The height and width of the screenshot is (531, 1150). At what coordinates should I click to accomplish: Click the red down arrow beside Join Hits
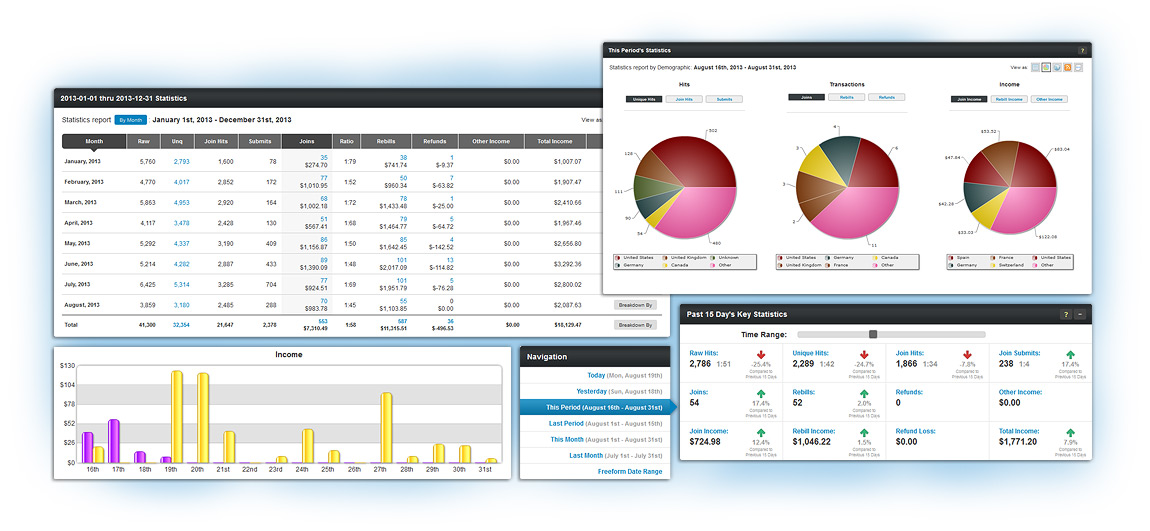967,355
